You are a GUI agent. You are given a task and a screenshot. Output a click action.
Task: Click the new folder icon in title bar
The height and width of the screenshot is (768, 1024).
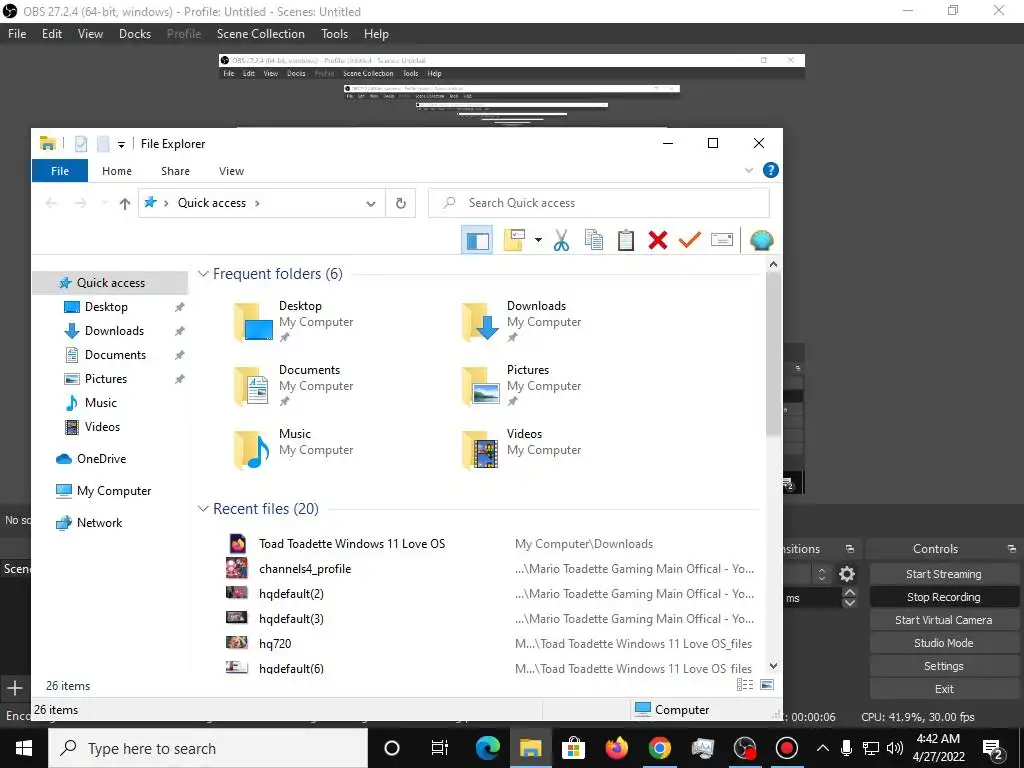(103, 144)
